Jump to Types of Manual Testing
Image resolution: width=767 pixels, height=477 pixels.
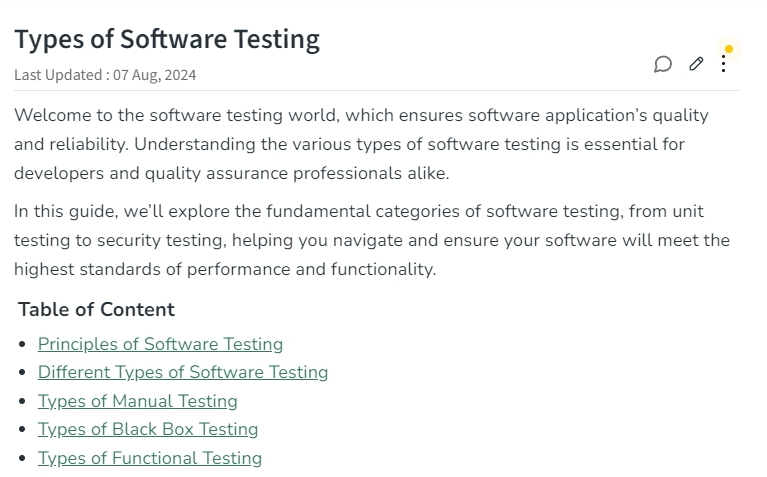pos(138,401)
